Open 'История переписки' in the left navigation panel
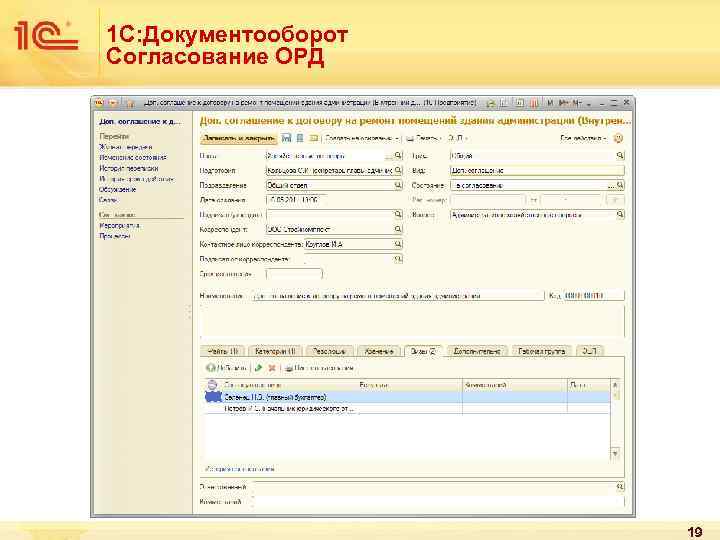 click(129, 168)
